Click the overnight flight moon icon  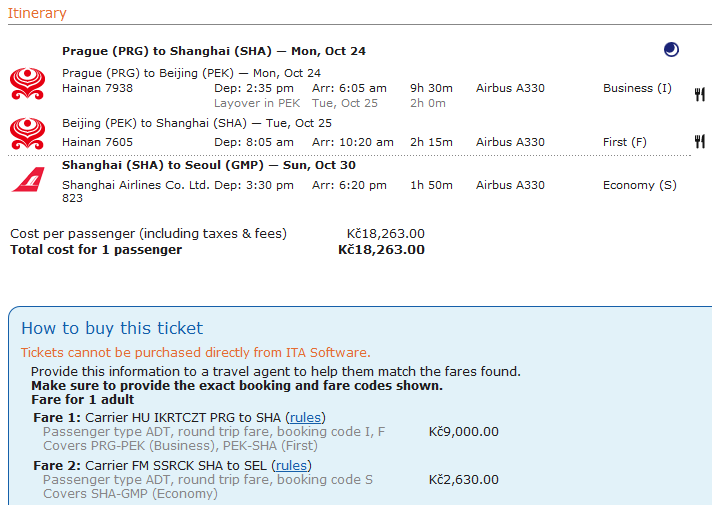[671, 50]
